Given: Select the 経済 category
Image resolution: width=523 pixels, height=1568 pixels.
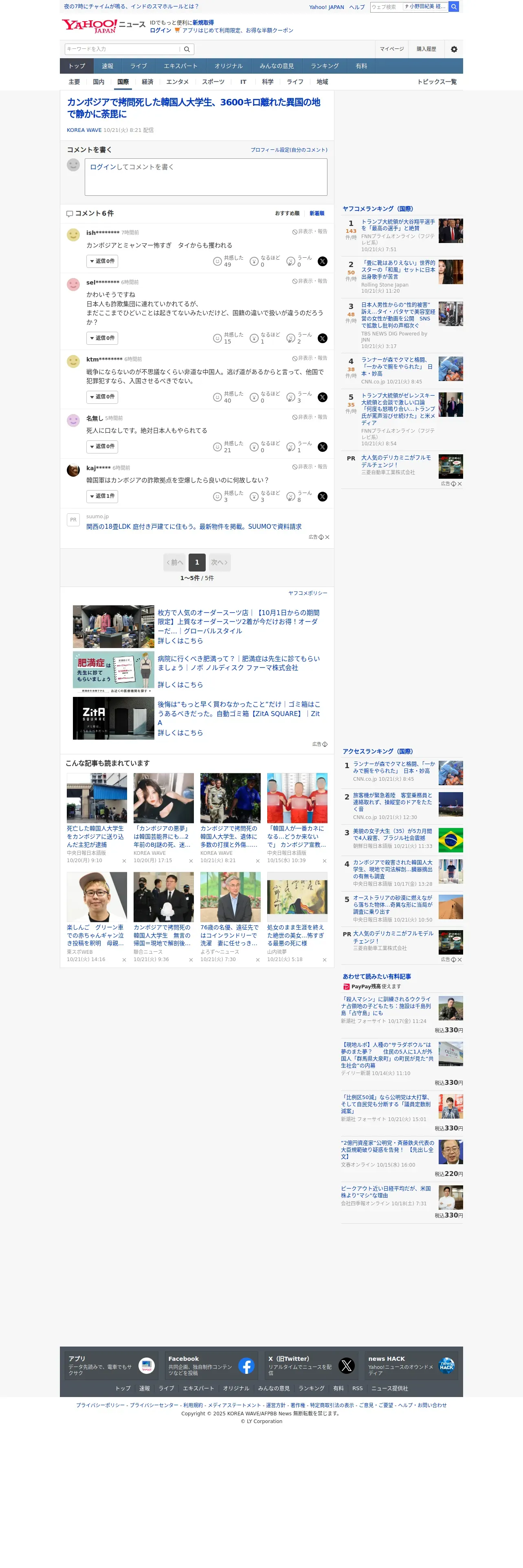Looking at the screenshot, I should [147, 81].
